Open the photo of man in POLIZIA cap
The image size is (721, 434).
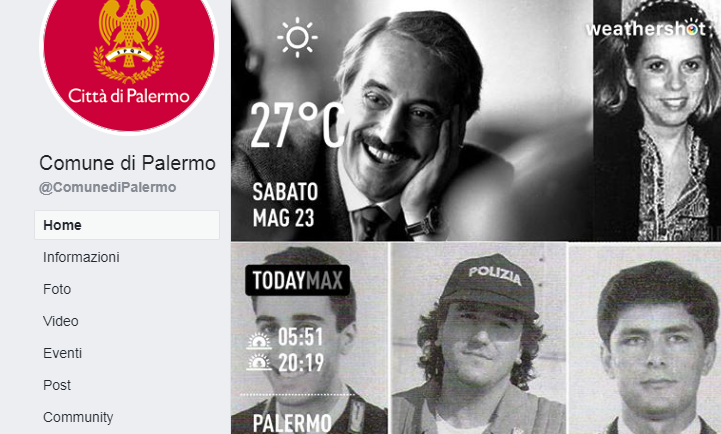click(479, 338)
